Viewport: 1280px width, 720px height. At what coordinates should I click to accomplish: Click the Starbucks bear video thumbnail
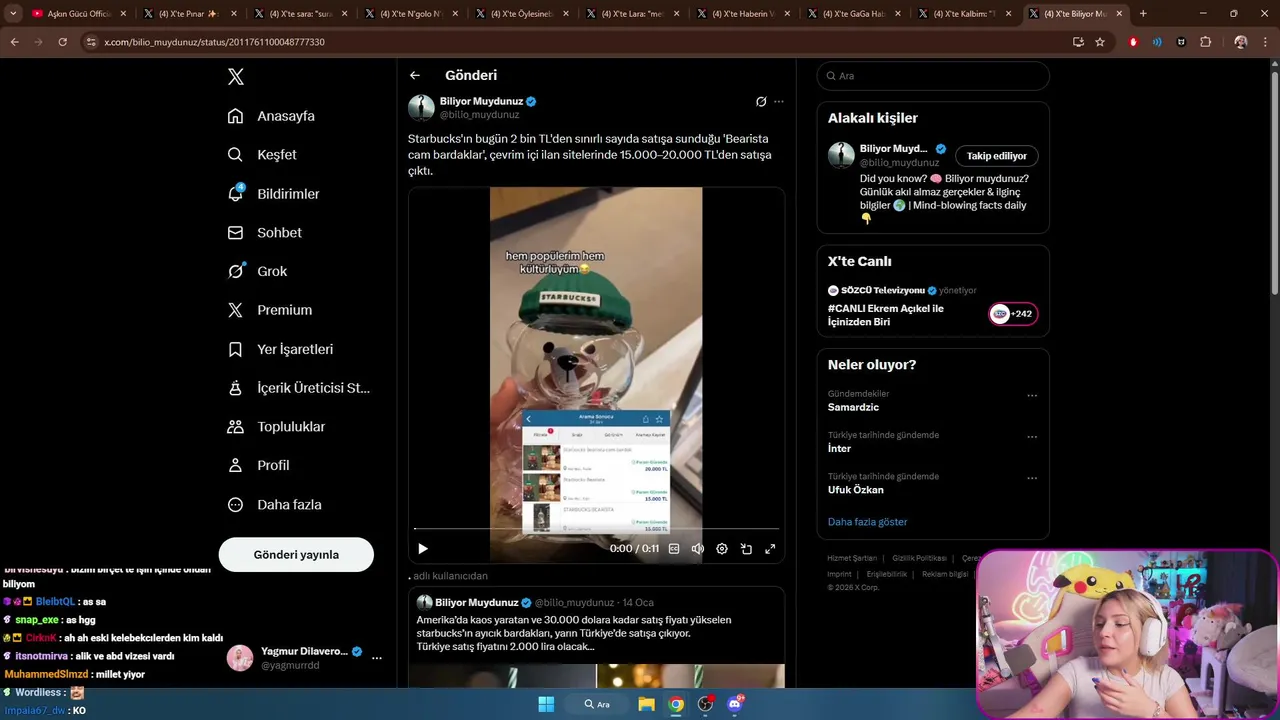pyautogui.click(x=596, y=375)
